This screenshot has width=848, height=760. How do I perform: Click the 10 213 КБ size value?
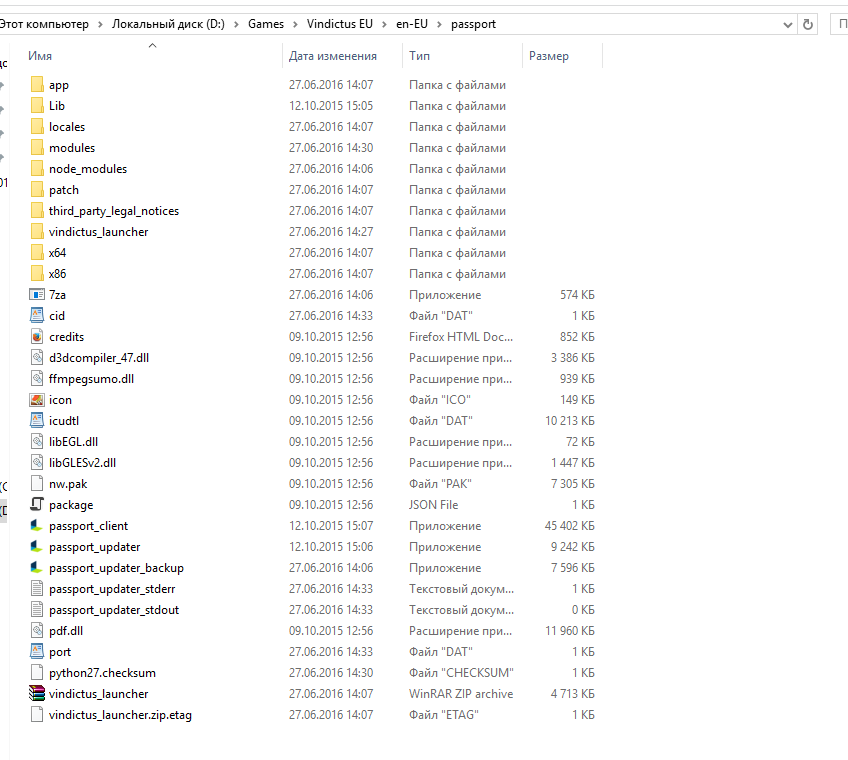569,421
